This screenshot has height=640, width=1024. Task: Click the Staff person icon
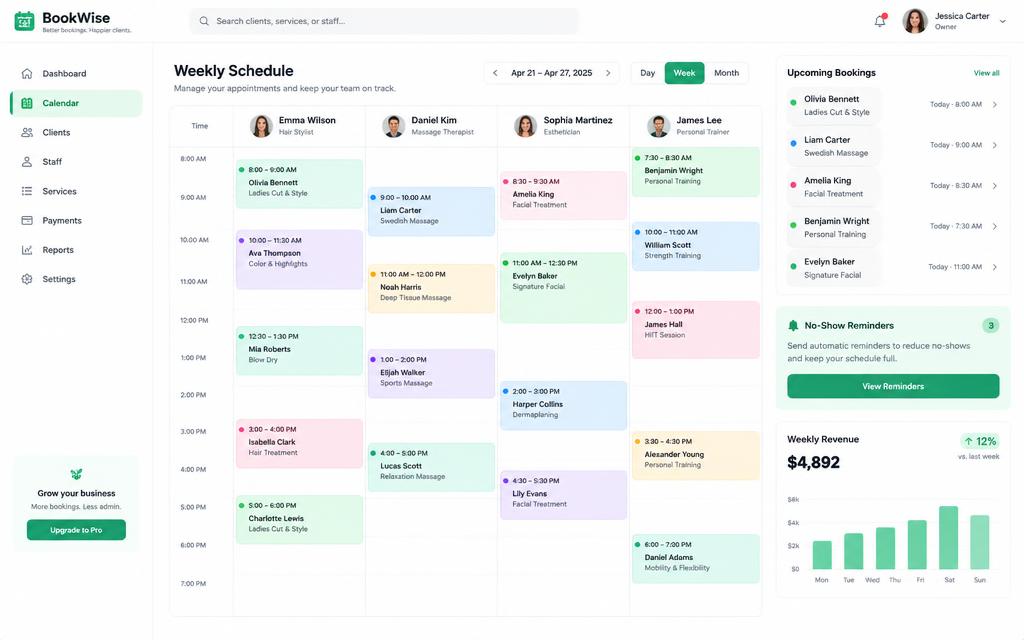tap(27, 161)
